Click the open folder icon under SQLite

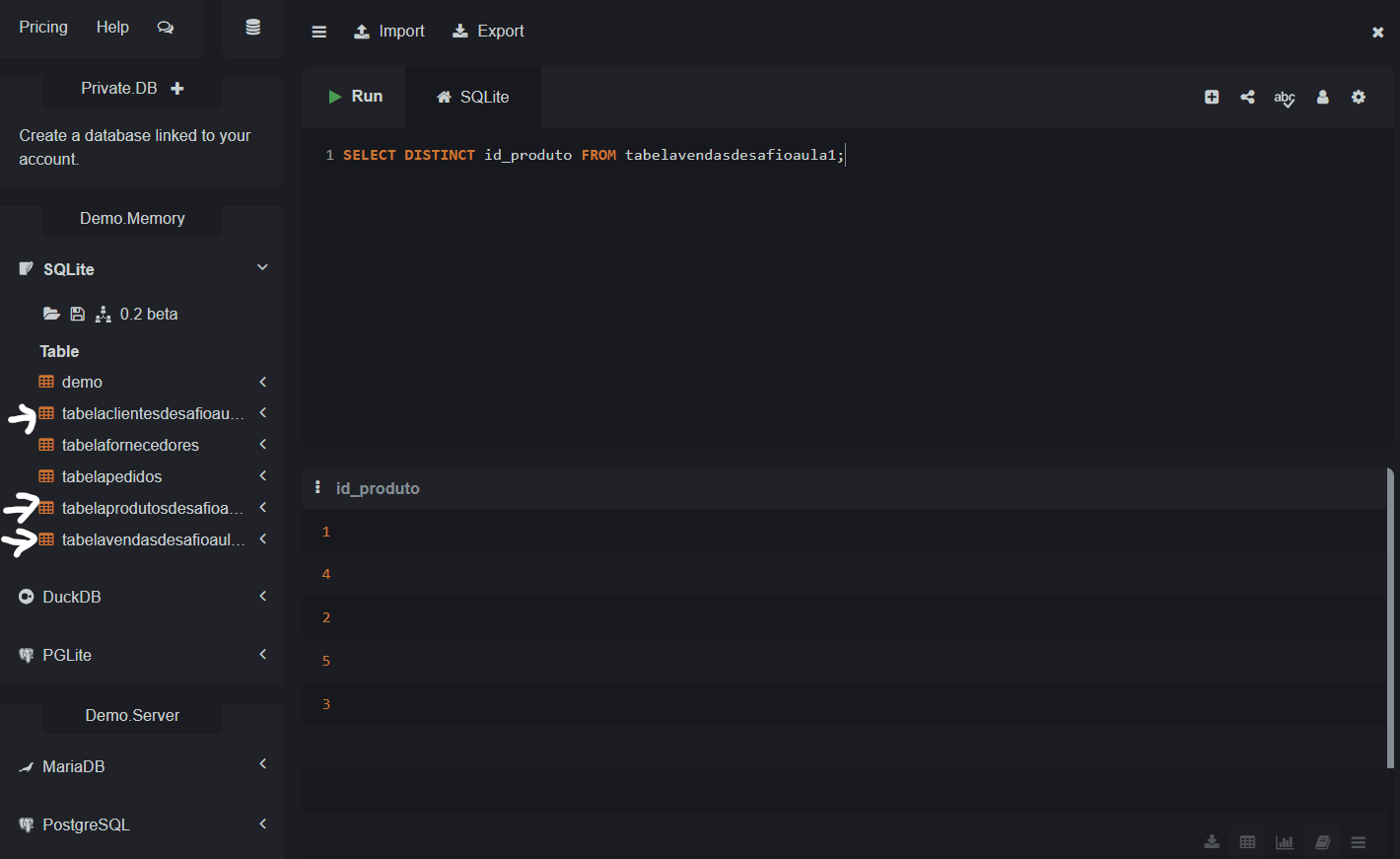(51, 315)
